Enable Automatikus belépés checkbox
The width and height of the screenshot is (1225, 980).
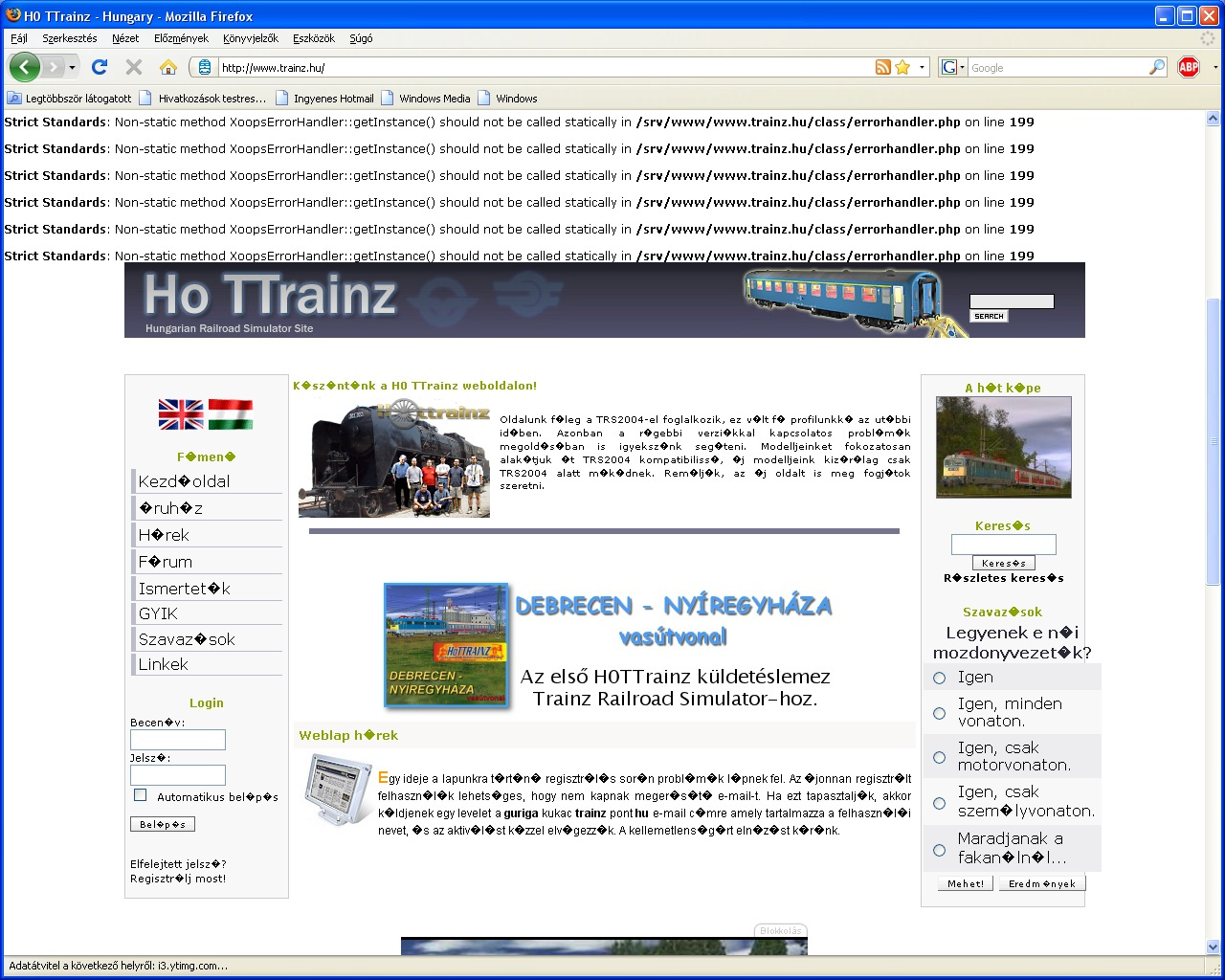141,795
